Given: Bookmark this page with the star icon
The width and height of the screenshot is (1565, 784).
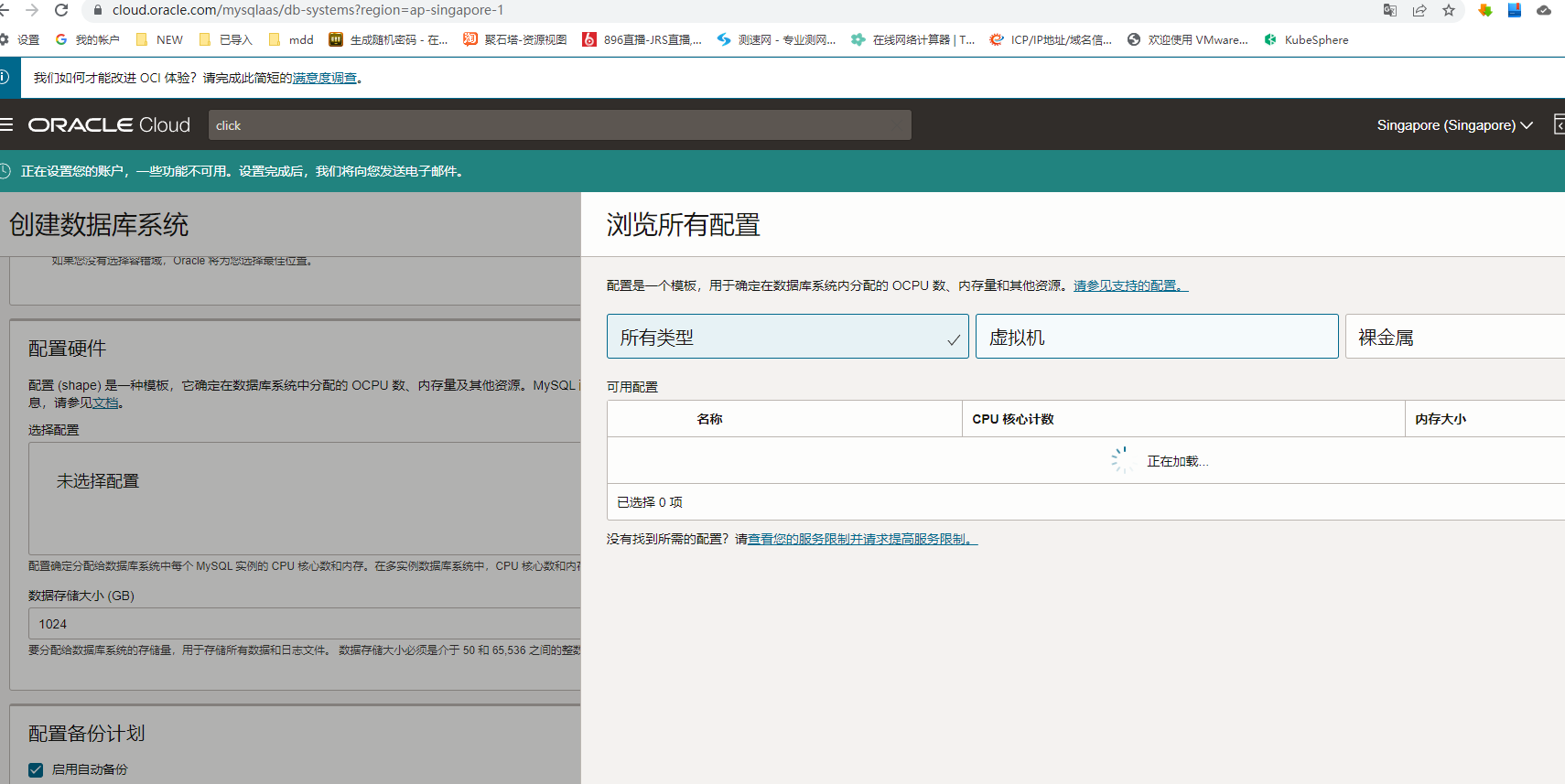Looking at the screenshot, I should 1449,10.
